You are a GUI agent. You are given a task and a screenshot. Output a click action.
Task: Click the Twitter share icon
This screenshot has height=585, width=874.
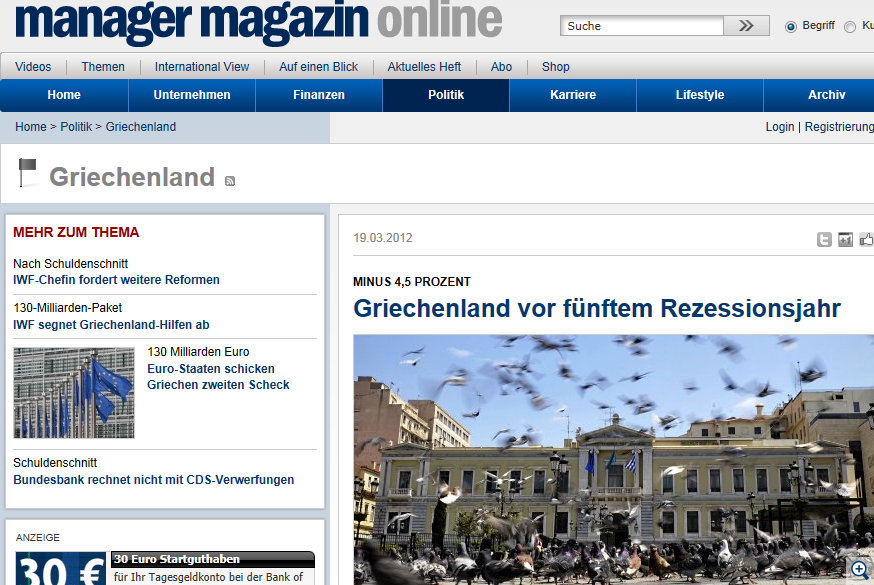click(824, 239)
